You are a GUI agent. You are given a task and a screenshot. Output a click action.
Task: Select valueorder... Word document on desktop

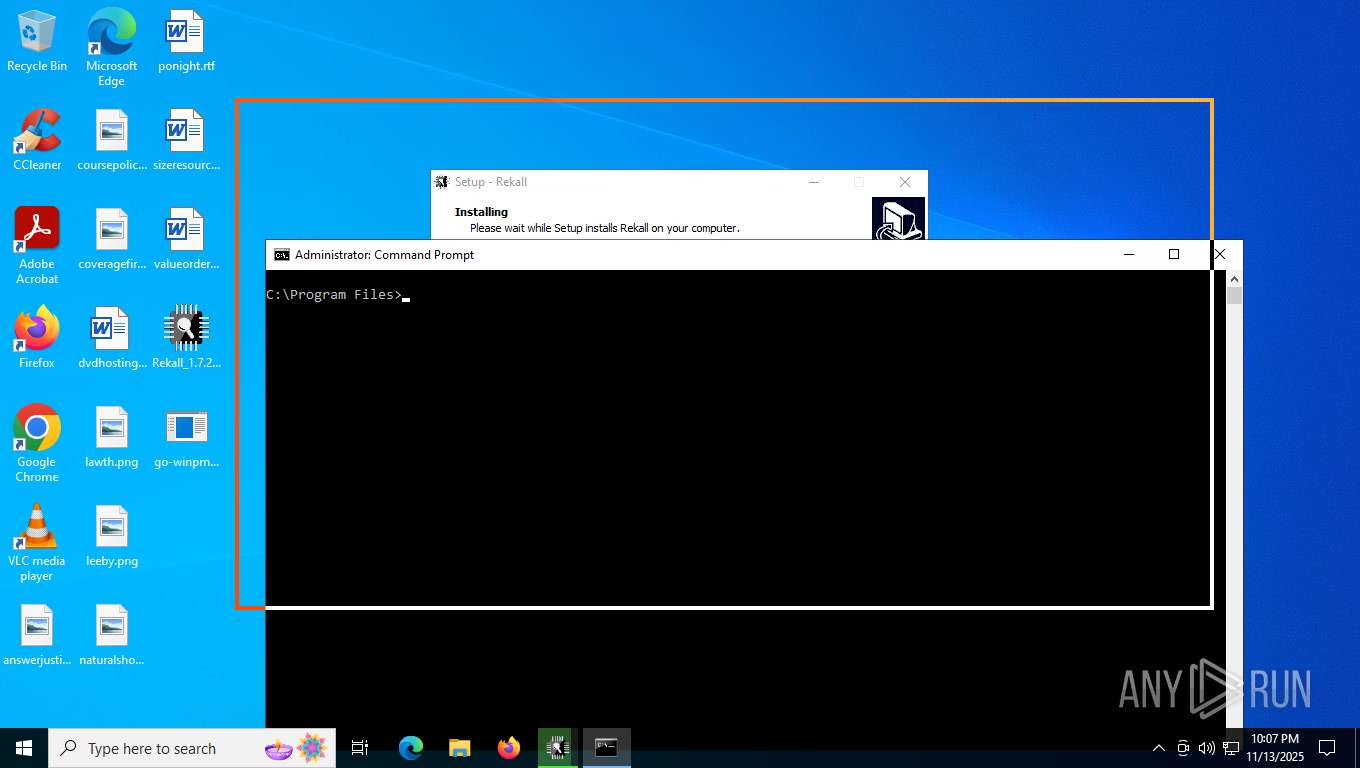pyautogui.click(x=186, y=239)
